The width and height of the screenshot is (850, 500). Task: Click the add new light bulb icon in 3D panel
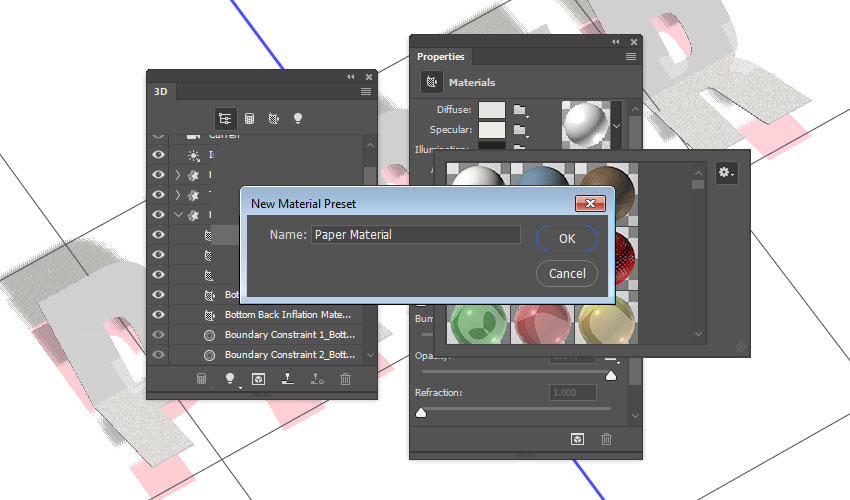tap(230, 379)
